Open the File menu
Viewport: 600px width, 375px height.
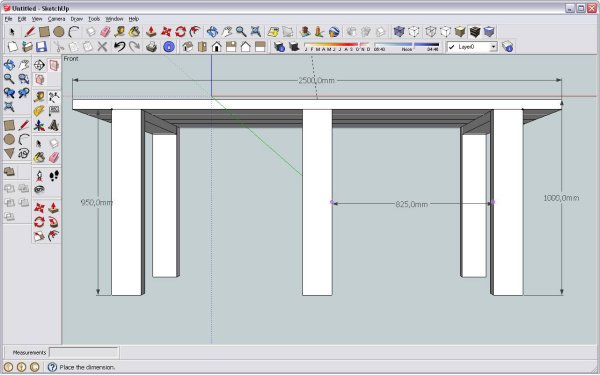[9, 19]
